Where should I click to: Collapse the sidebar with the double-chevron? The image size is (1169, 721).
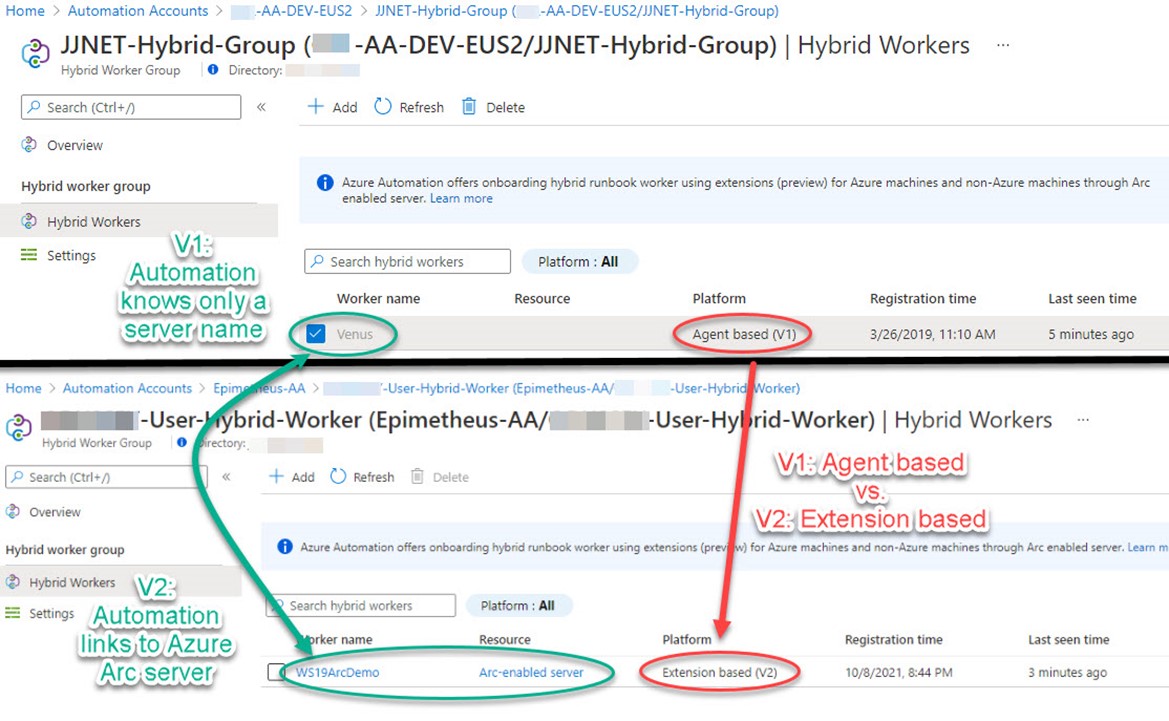tap(262, 107)
